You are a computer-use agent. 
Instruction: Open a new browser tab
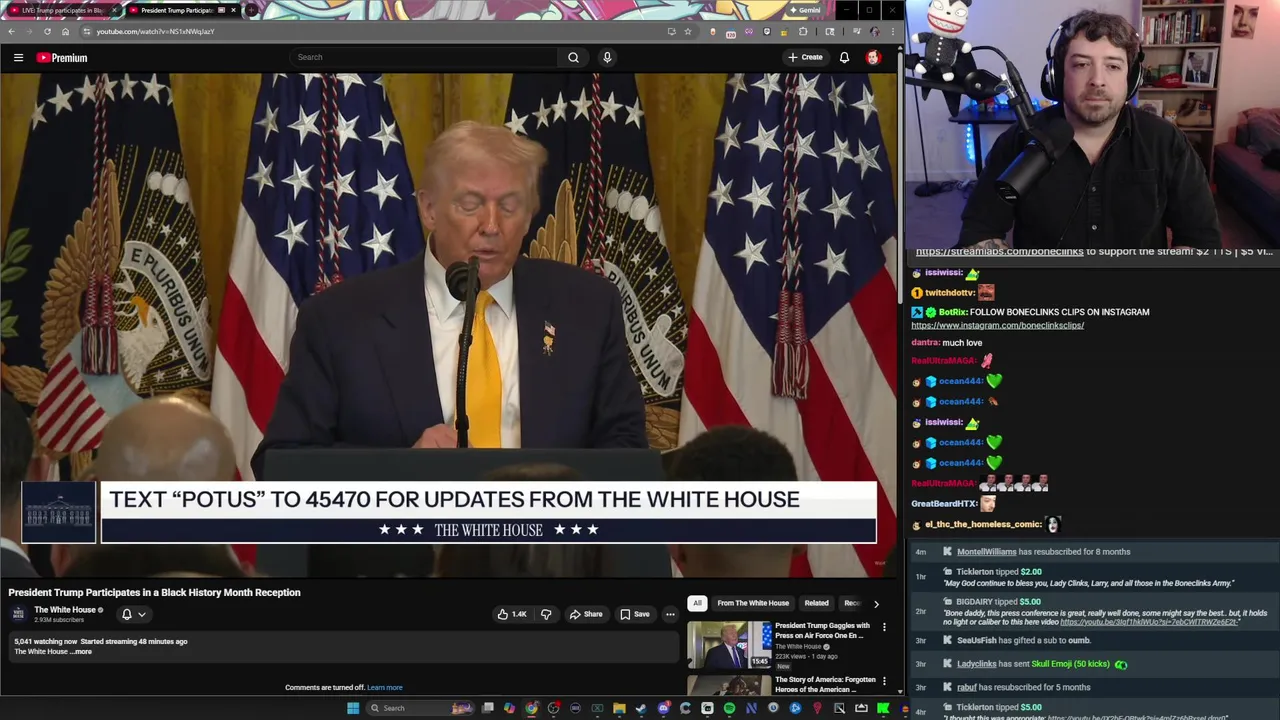click(x=251, y=10)
